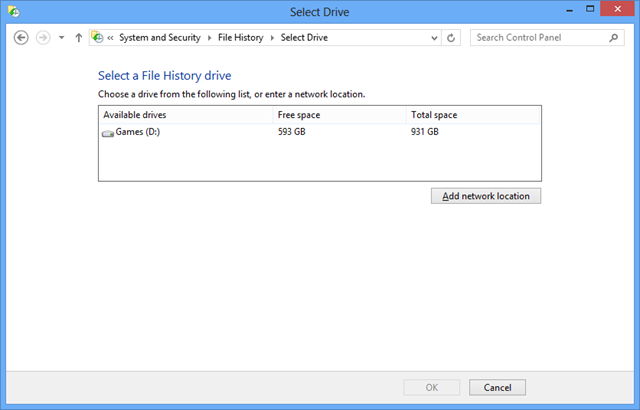The width and height of the screenshot is (640, 410).
Task: Click Add network location button
Action: click(486, 196)
